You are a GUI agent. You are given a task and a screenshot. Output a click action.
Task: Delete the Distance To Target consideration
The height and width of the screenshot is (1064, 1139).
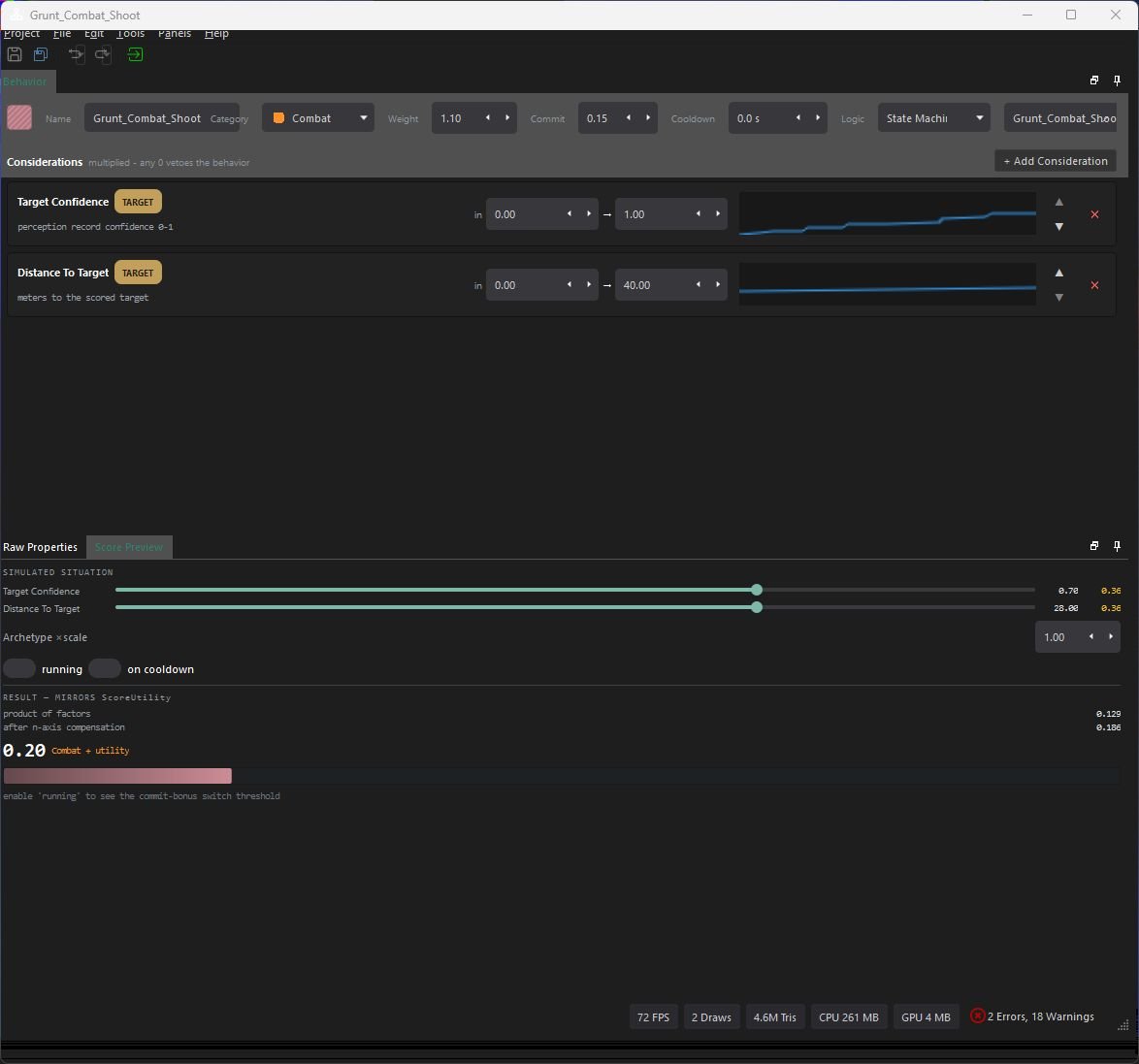pyautogui.click(x=1094, y=285)
